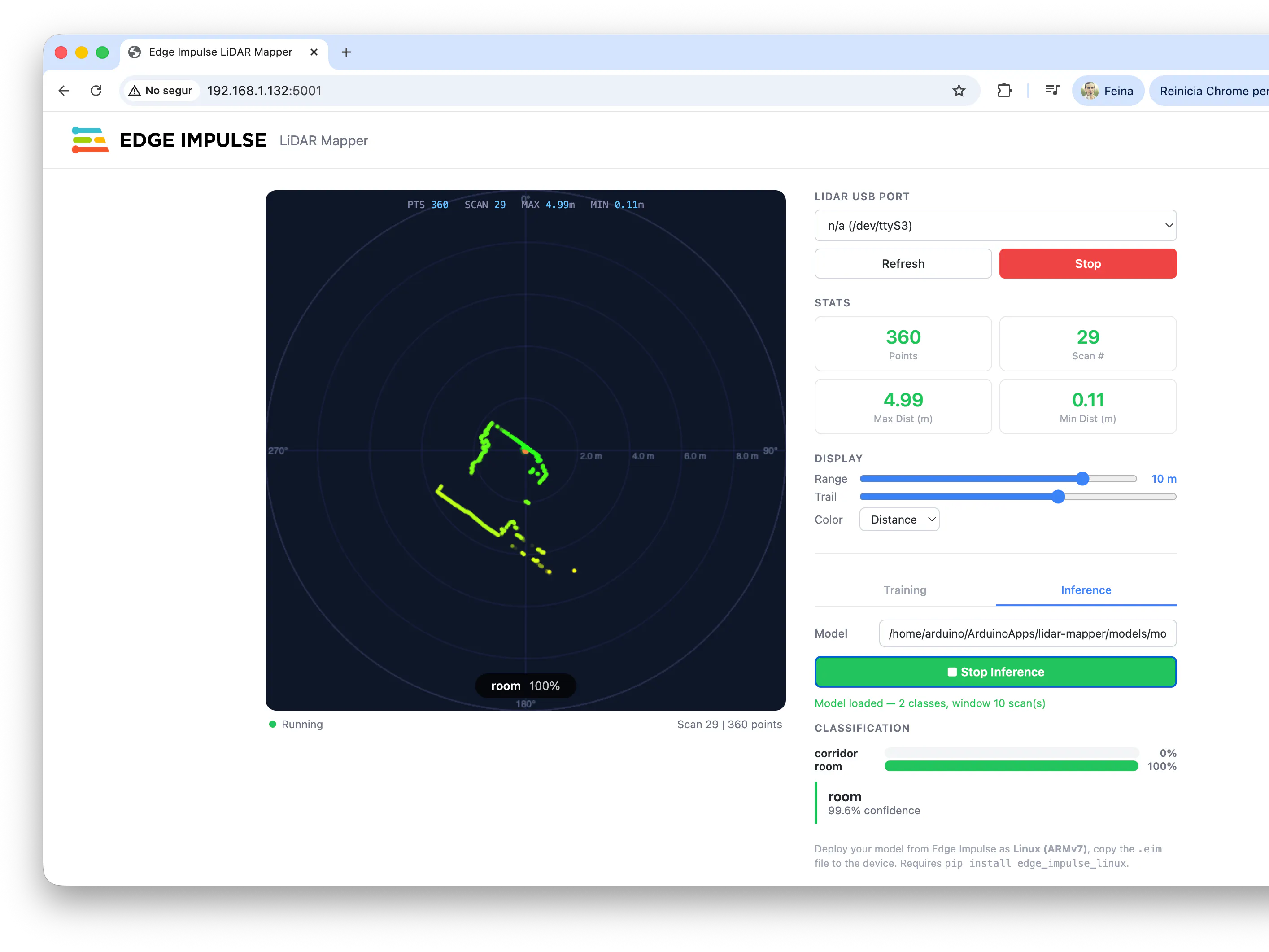This screenshot has width=1269, height=952.
Task: Click the yellow macOS minimize button
Action: tap(82, 52)
